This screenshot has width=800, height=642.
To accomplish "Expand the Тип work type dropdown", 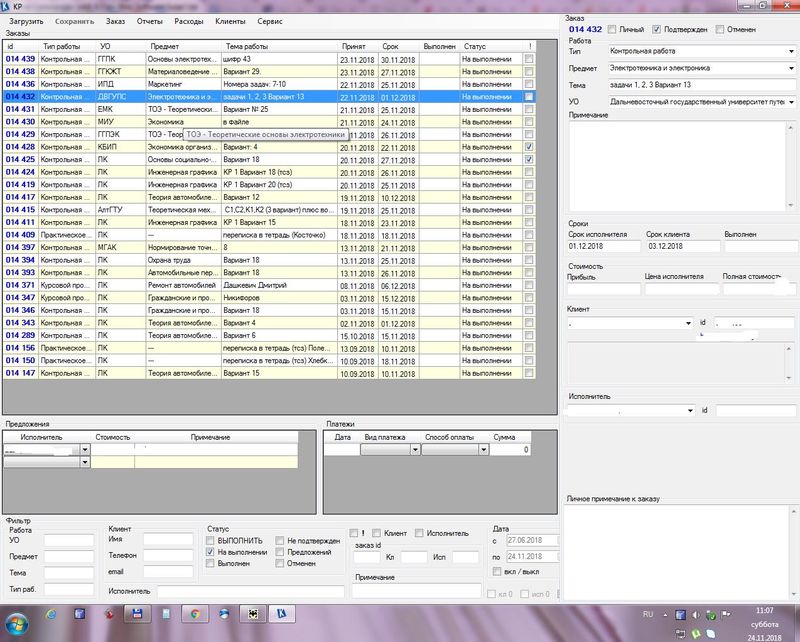I will point(790,50).
